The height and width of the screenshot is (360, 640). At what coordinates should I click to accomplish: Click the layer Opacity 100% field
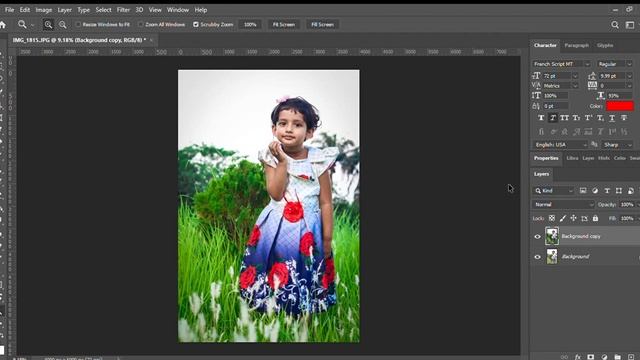627,204
